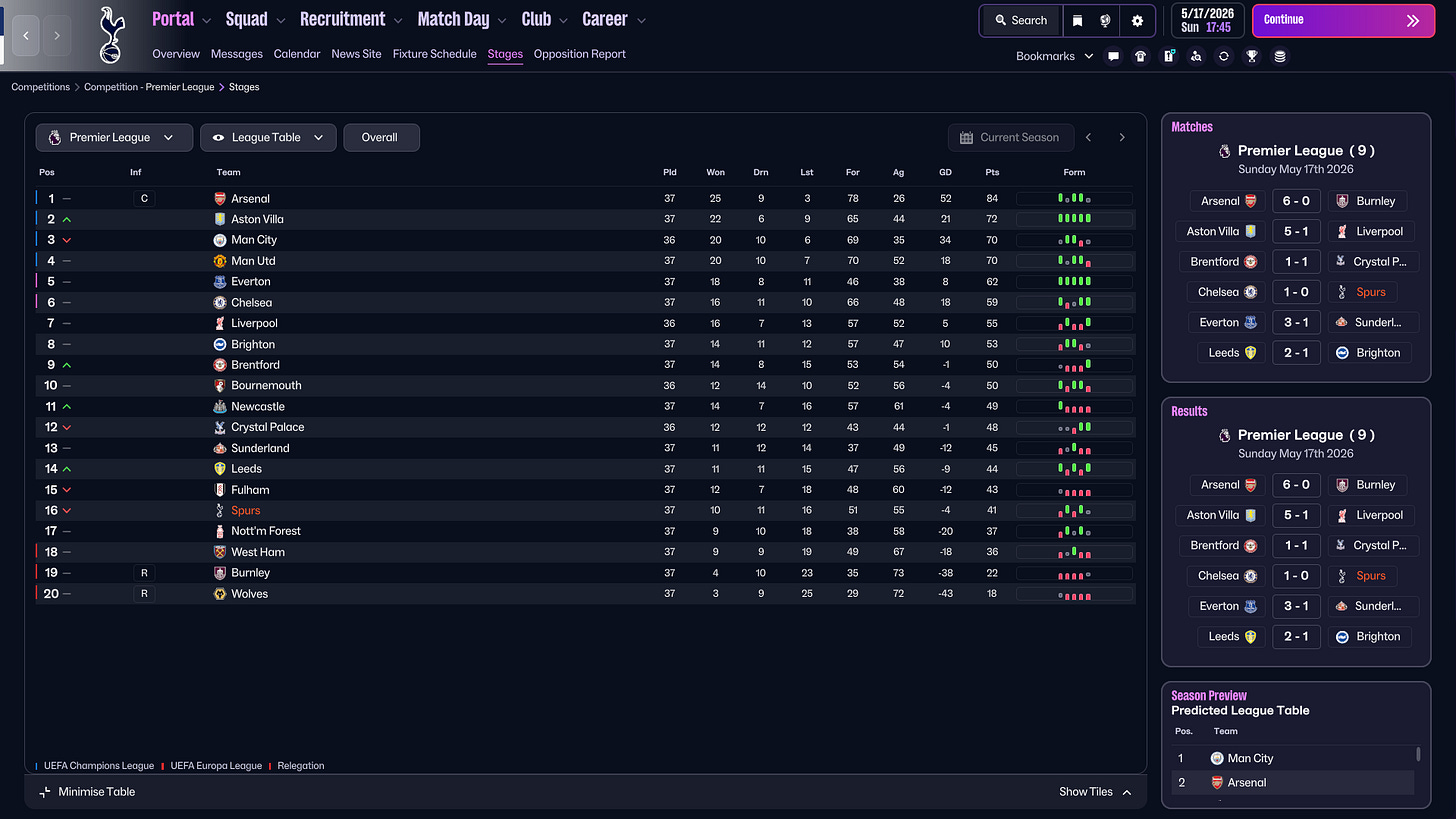Open the Opposition Report tab
This screenshot has width=1456, height=819.
(x=580, y=54)
